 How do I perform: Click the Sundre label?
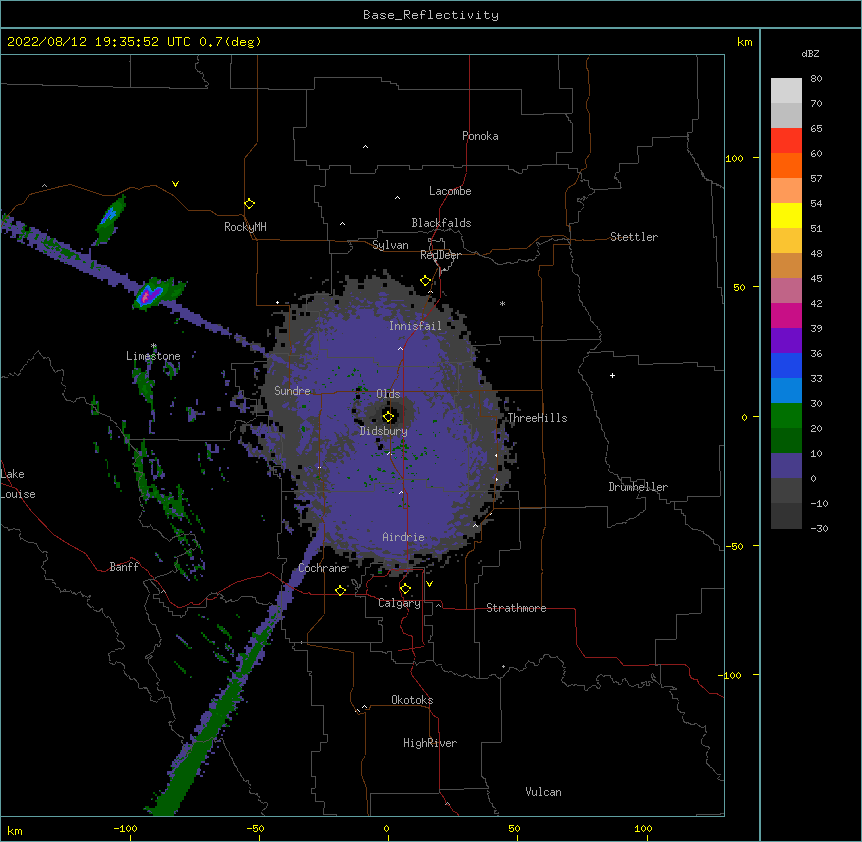click(292, 391)
